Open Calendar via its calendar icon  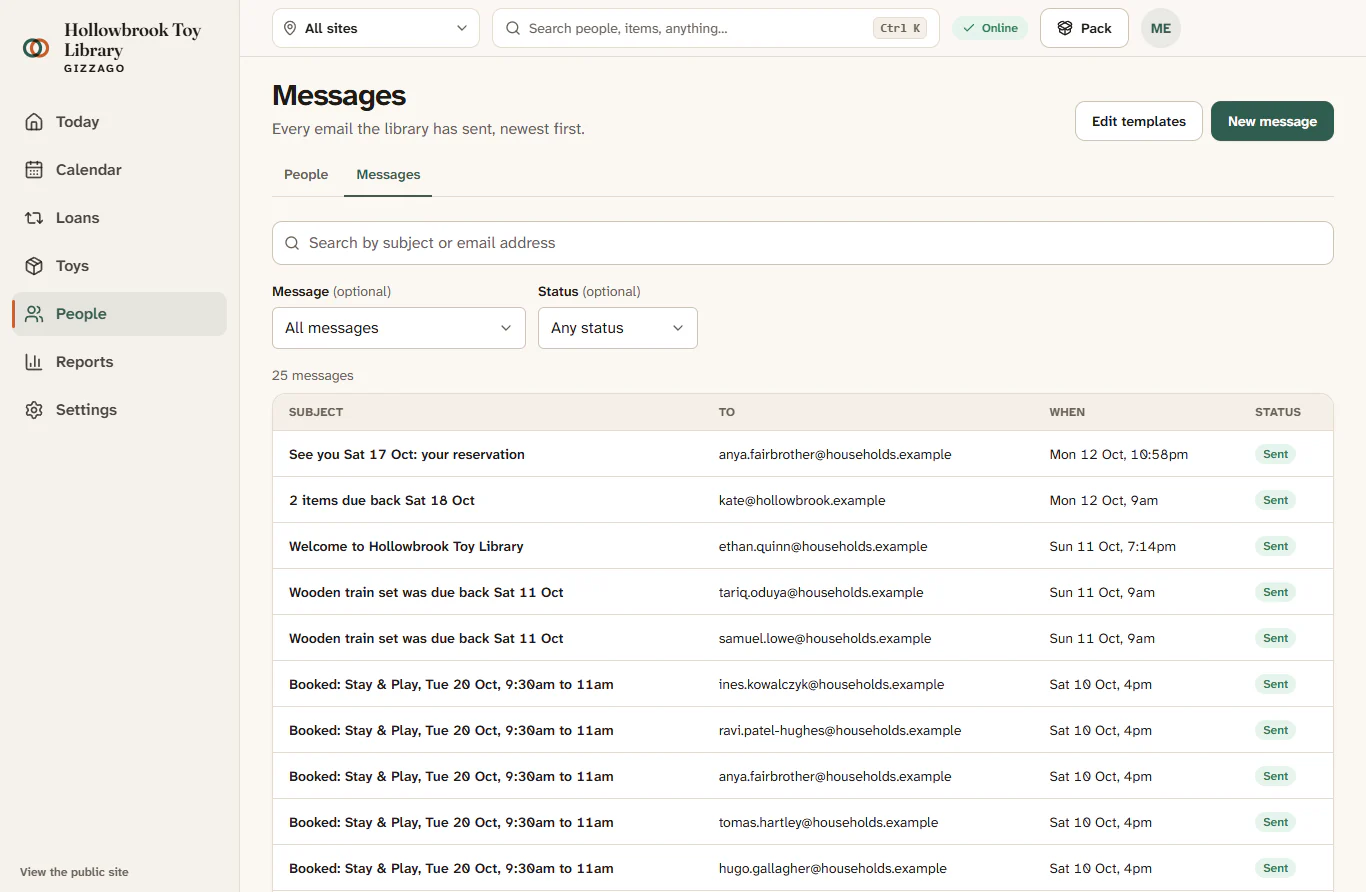[x=34, y=170]
